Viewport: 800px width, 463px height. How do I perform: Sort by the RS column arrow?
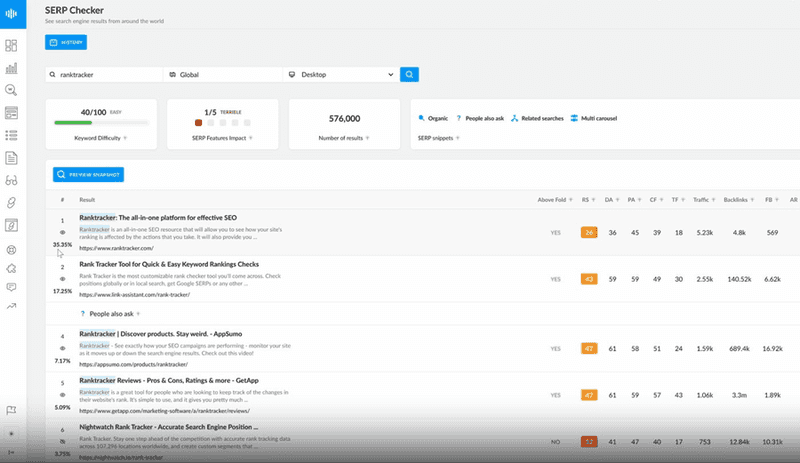click(593, 200)
